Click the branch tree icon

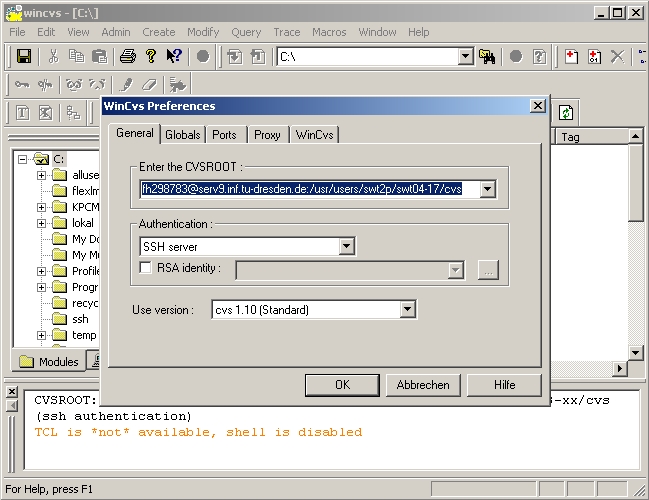coord(74,113)
